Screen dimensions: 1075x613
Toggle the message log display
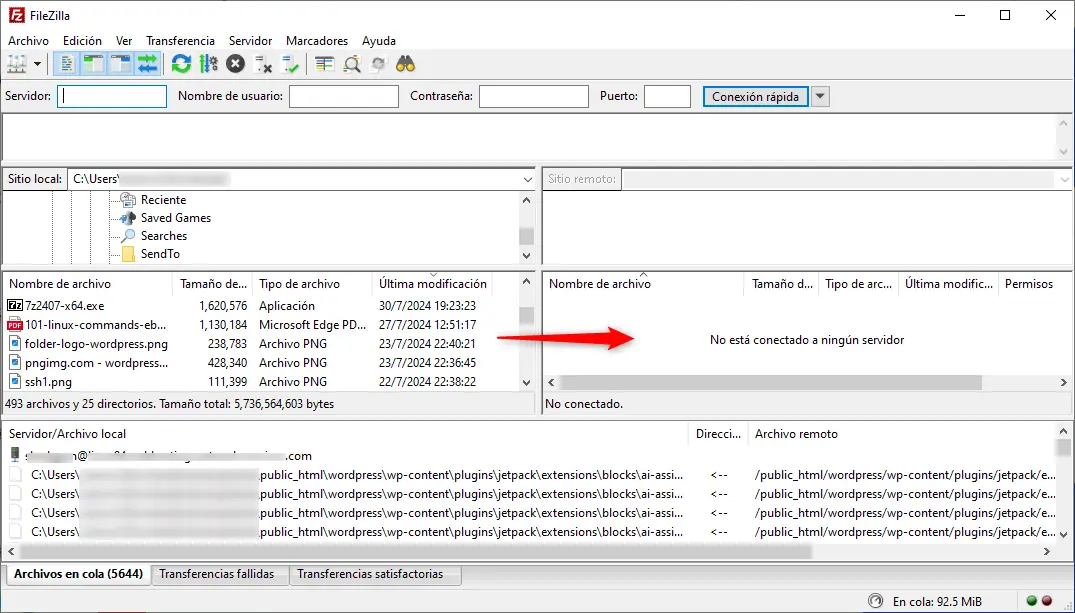pos(67,64)
